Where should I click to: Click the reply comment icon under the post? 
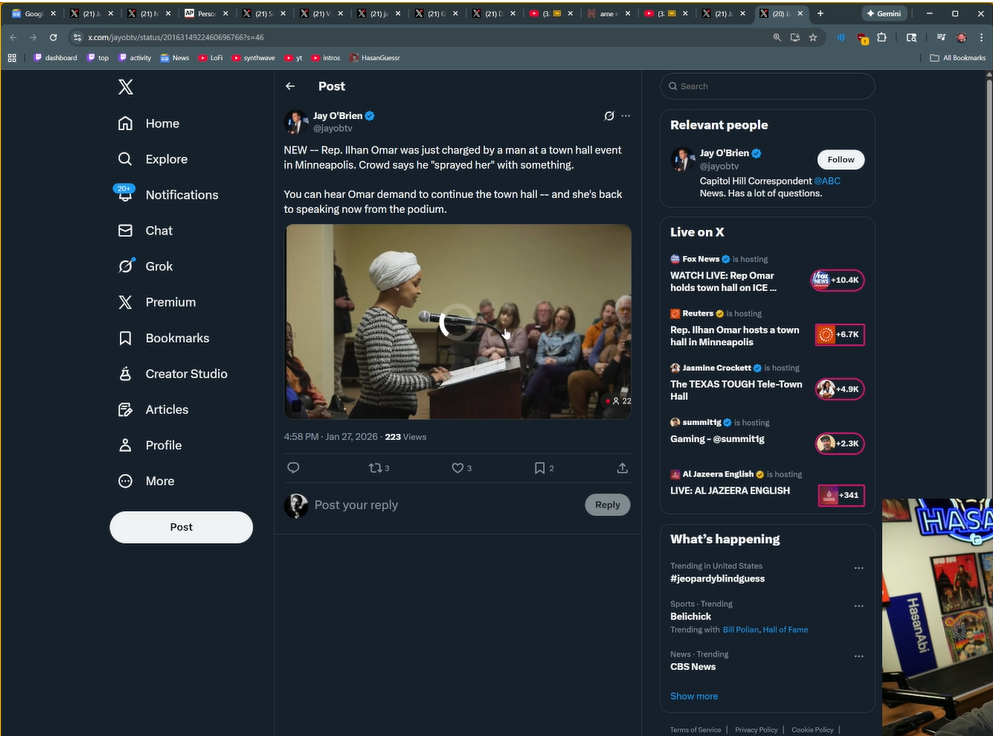point(293,468)
